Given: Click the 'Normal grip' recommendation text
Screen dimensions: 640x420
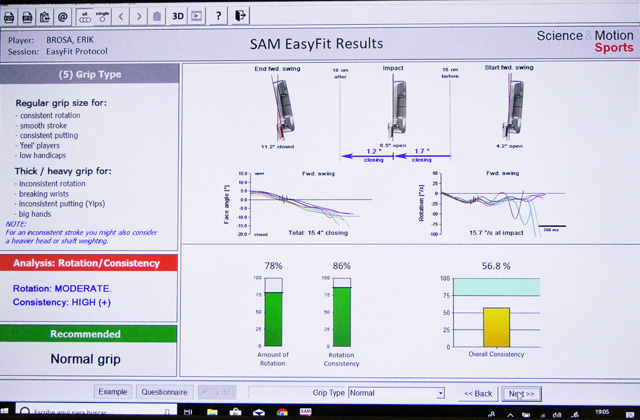Looking at the screenshot, I should pyautogui.click(x=85, y=359).
